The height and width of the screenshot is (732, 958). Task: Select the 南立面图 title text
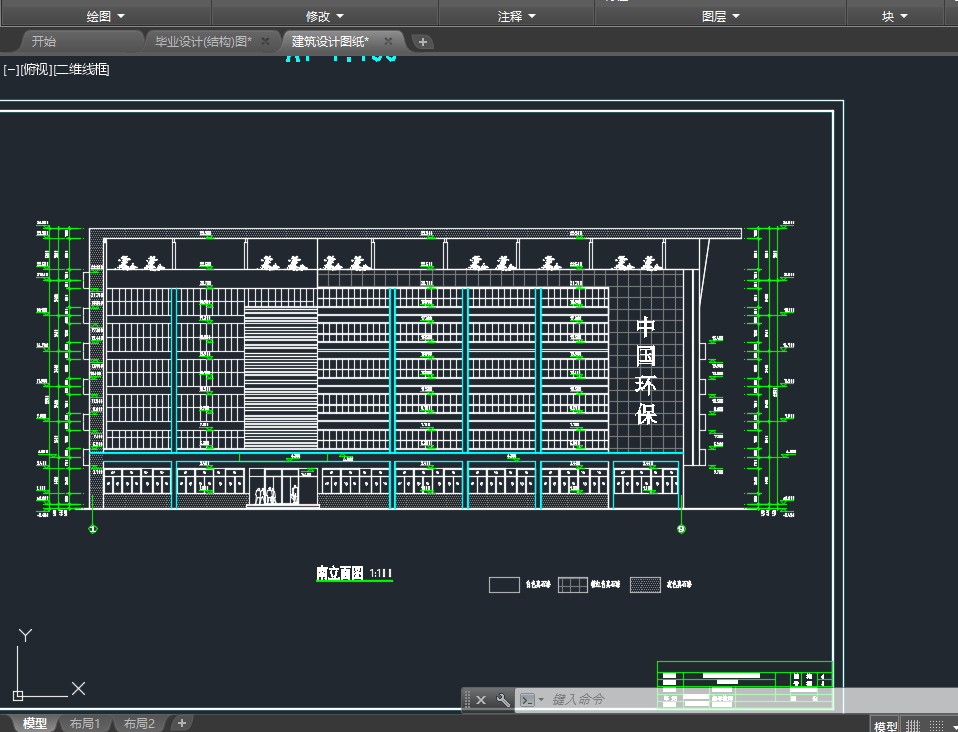pyautogui.click(x=340, y=573)
